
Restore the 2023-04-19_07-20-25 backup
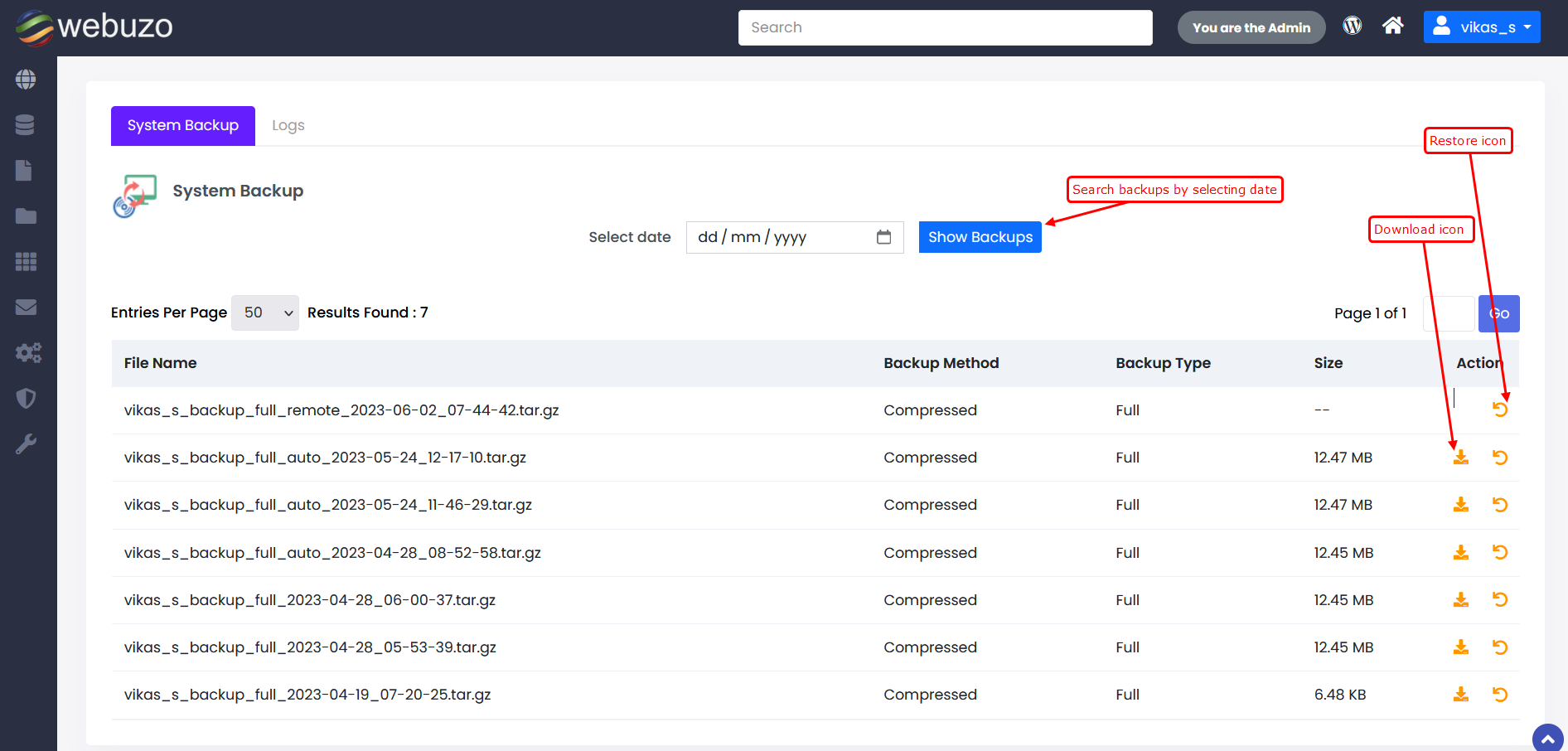(1500, 695)
